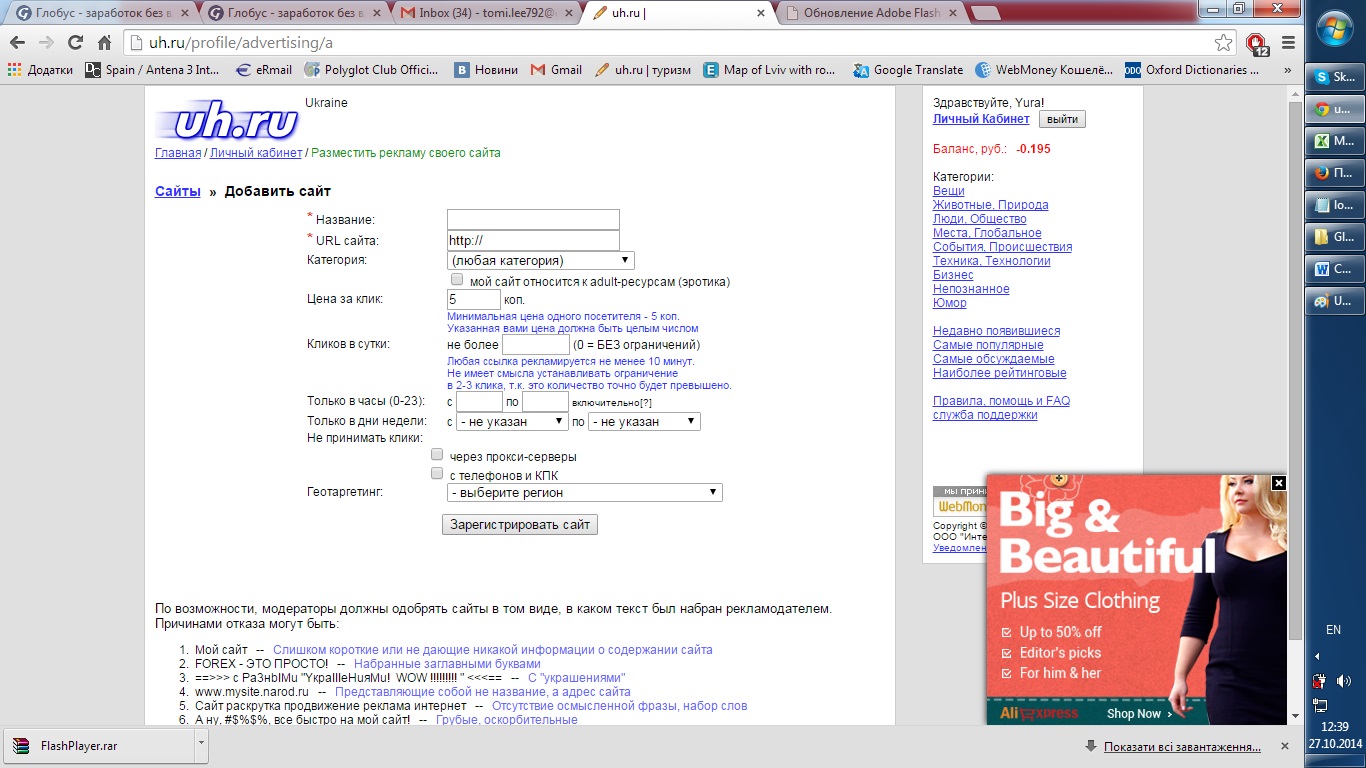Click the Кликов в сутки limit field
The width and height of the screenshot is (1366, 768).
(535, 345)
